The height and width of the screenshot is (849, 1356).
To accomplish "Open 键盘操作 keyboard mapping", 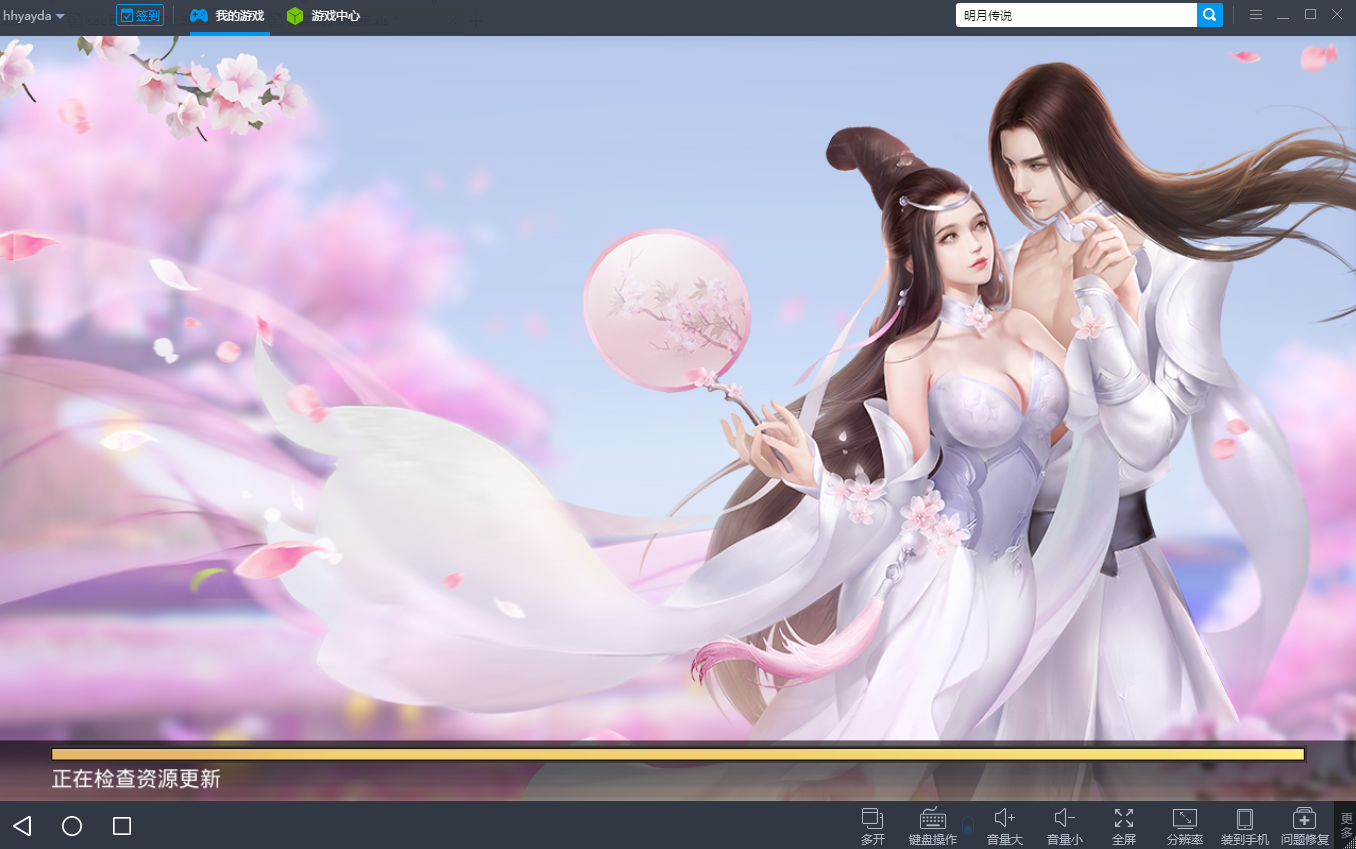I will point(932,827).
